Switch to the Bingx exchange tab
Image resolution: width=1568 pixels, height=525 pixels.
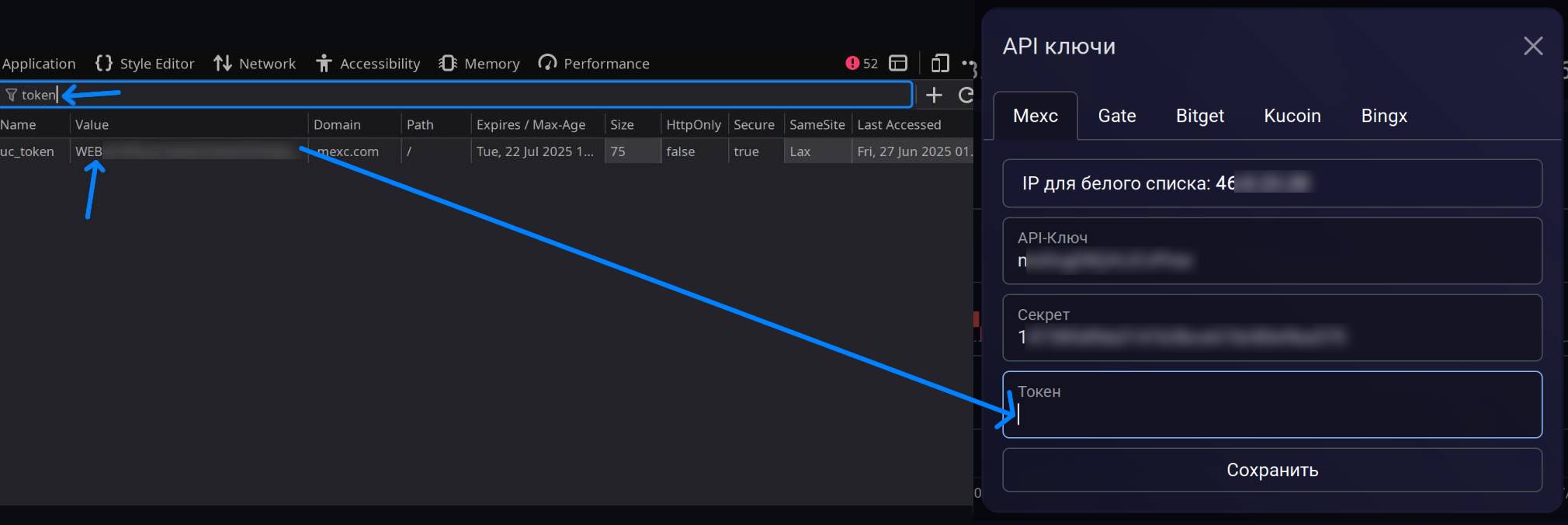coord(1384,116)
